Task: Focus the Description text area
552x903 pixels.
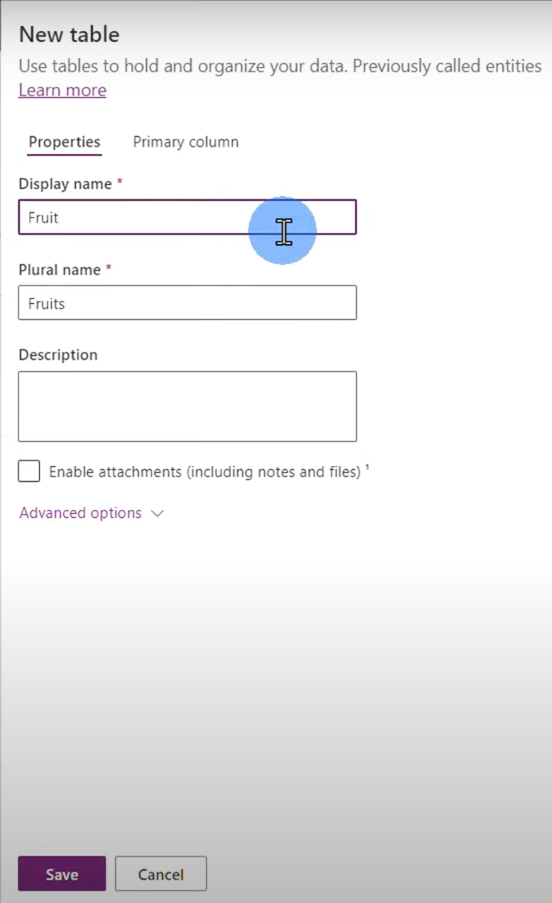Action: point(187,407)
